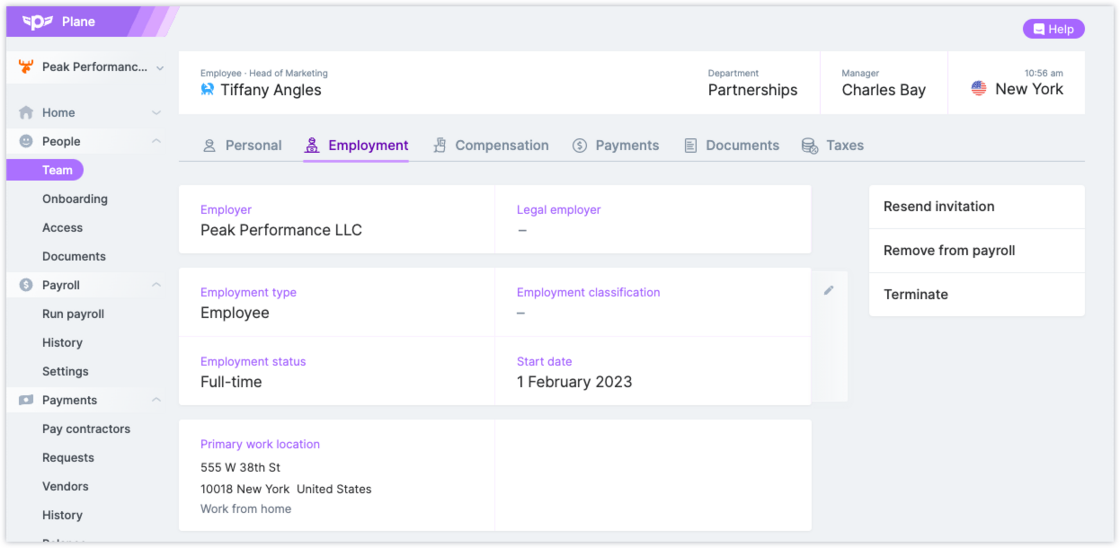This screenshot has height=548, width=1120.
Task: Open Documents under People in sidebar
Action: pyautogui.click(x=74, y=256)
